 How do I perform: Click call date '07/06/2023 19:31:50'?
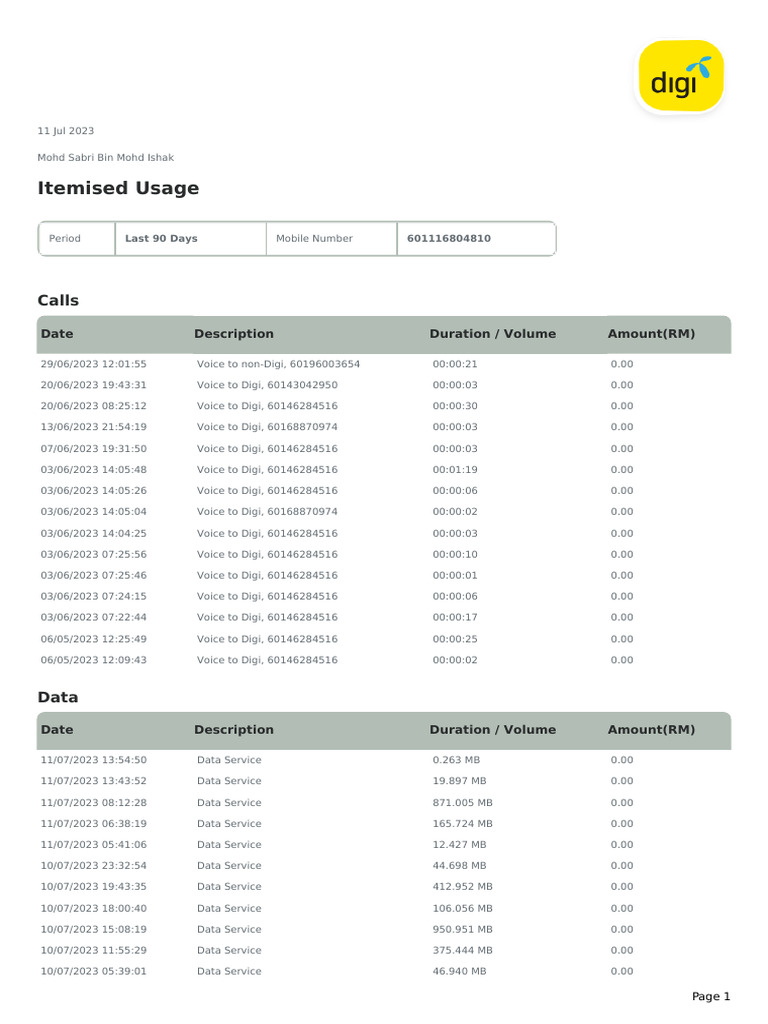pyautogui.click(x=93, y=449)
